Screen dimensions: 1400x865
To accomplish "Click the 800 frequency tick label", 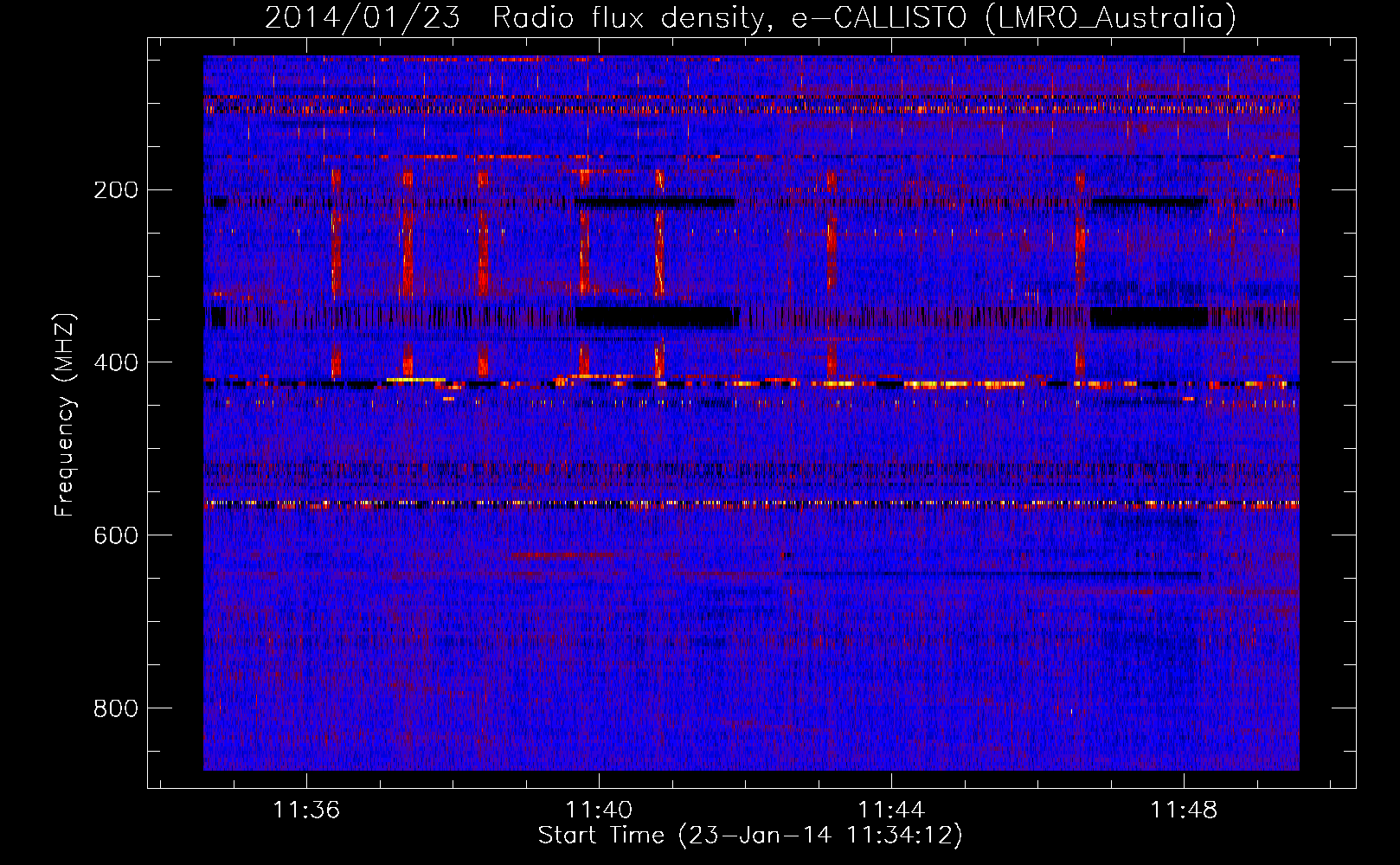I will (x=116, y=708).
